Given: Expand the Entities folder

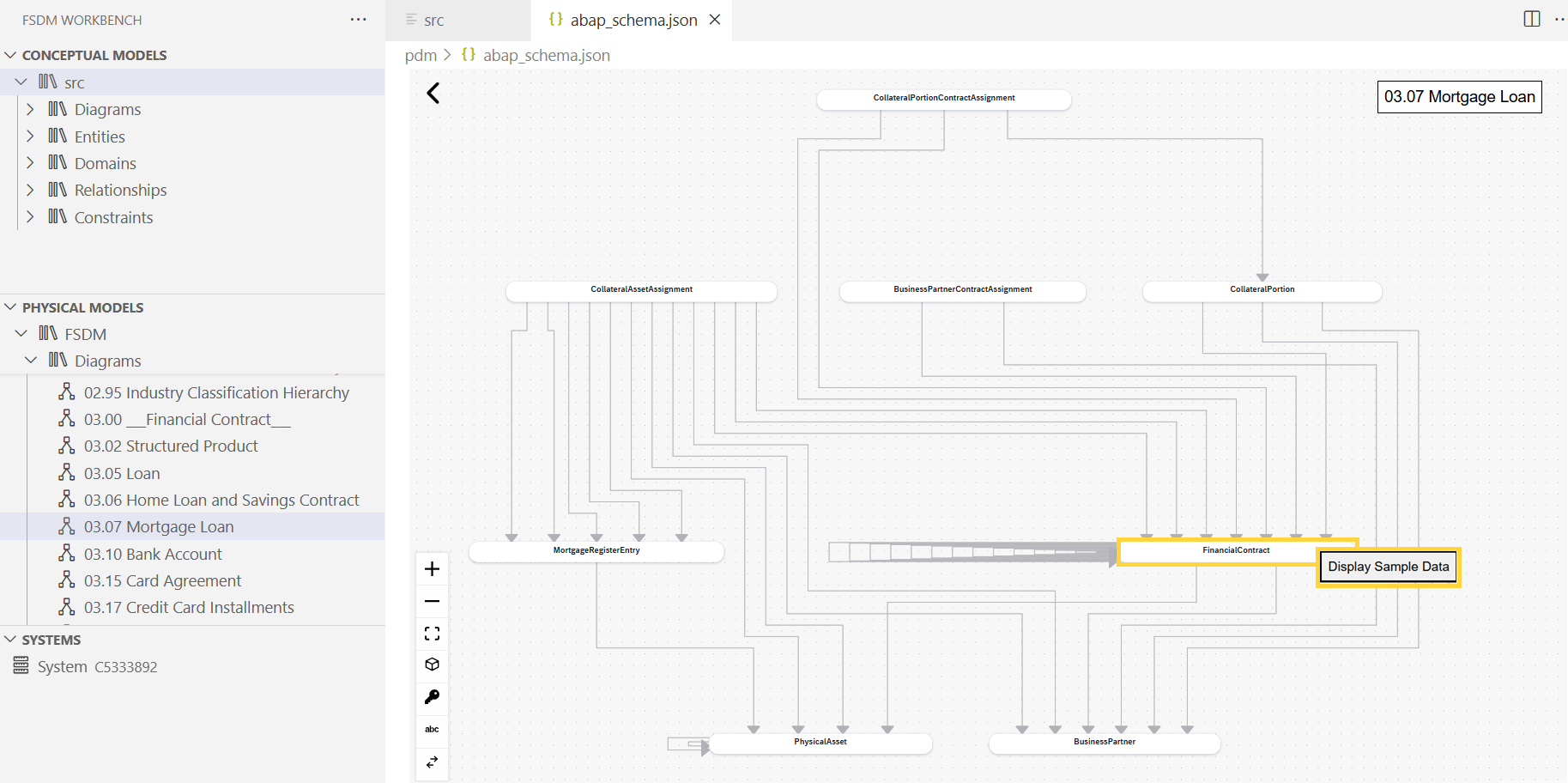Looking at the screenshot, I should tap(31, 137).
